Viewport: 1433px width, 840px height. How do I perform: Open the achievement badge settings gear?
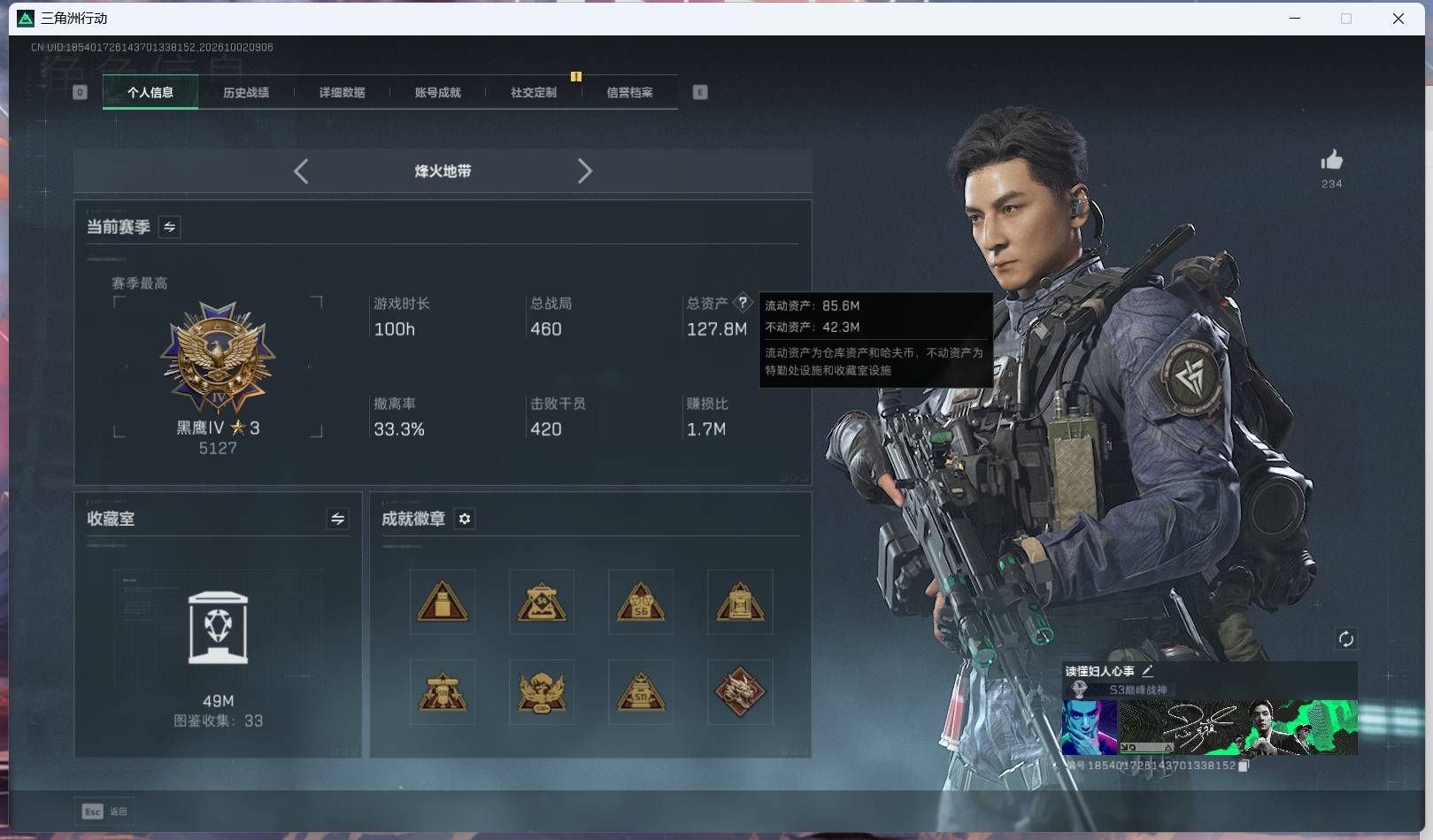tap(465, 519)
